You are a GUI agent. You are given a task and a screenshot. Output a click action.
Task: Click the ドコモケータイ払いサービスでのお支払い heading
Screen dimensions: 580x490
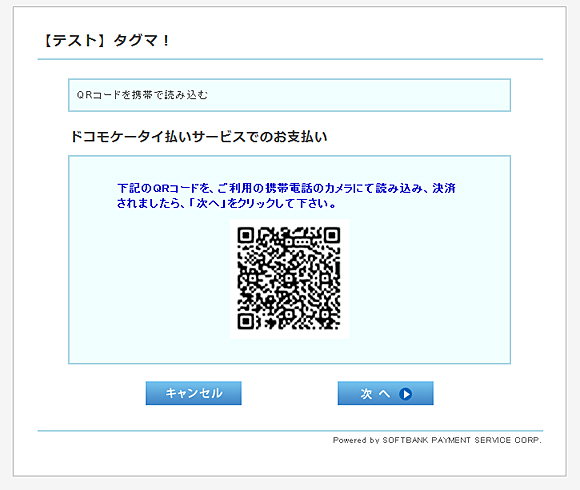[199, 137]
